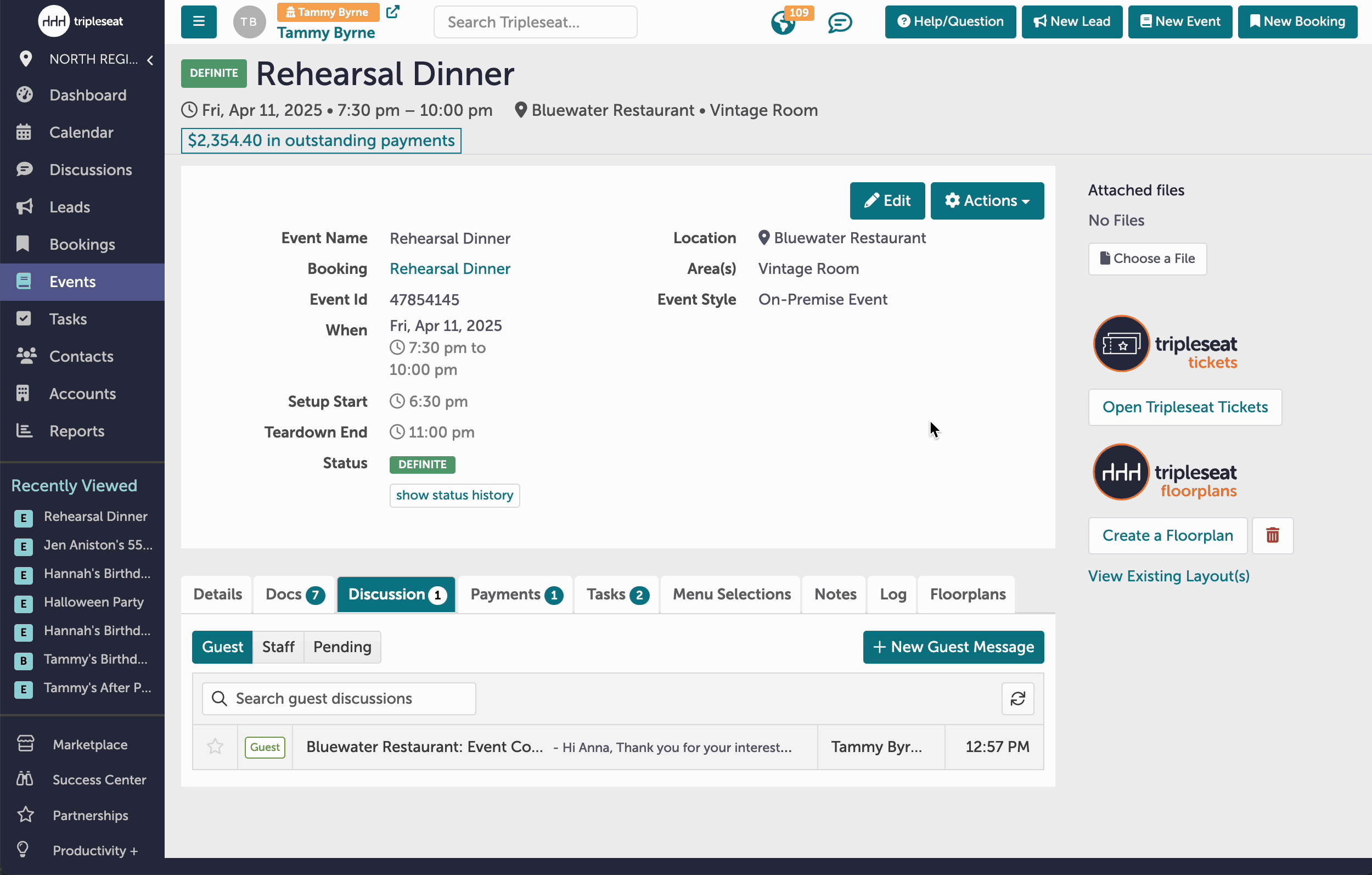Viewport: 1372px width, 875px height.
Task: Open Menu Selections tab
Action: (731, 594)
